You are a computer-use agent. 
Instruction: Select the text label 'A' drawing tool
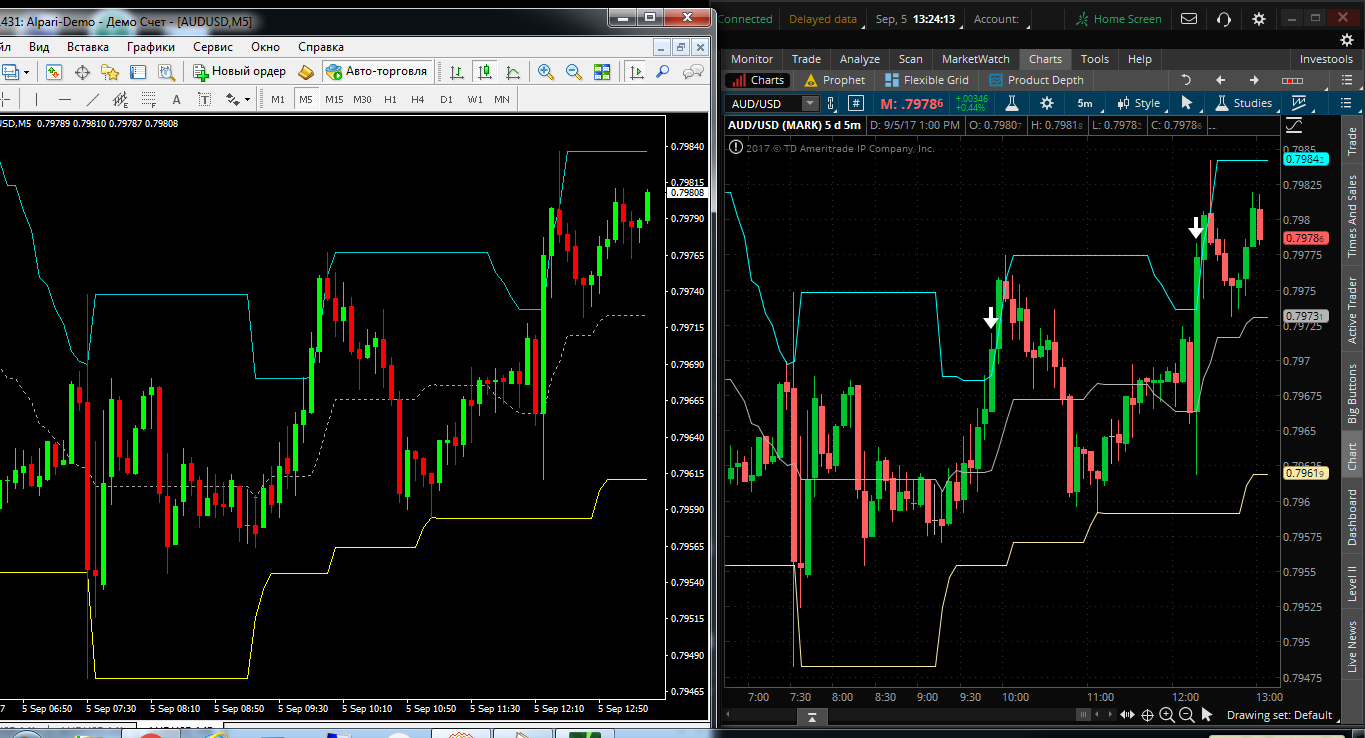click(x=177, y=99)
